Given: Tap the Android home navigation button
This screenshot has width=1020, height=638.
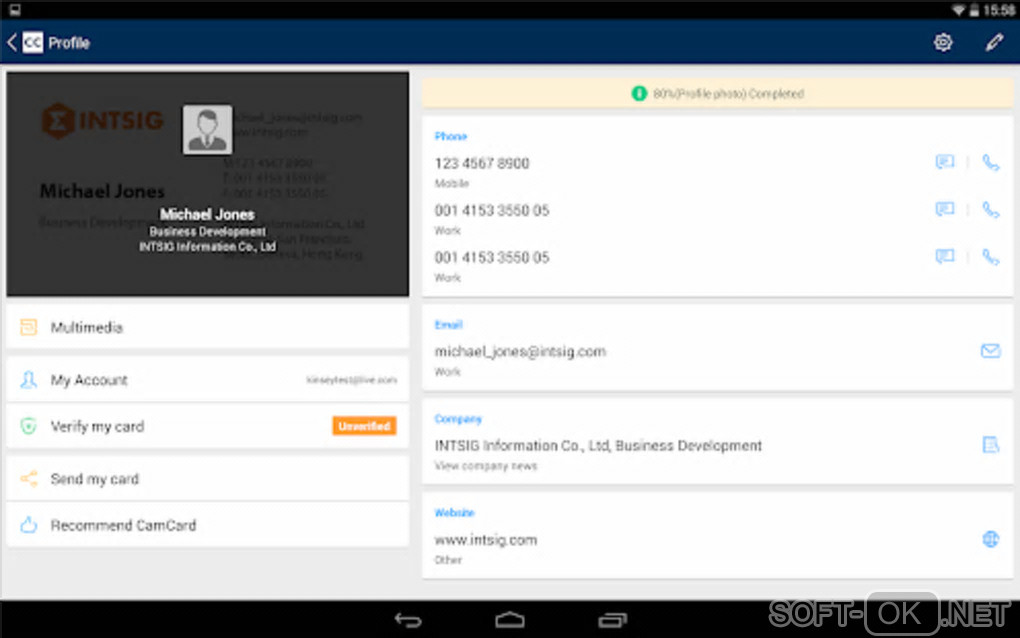Looking at the screenshot, I should click(509, 620).
